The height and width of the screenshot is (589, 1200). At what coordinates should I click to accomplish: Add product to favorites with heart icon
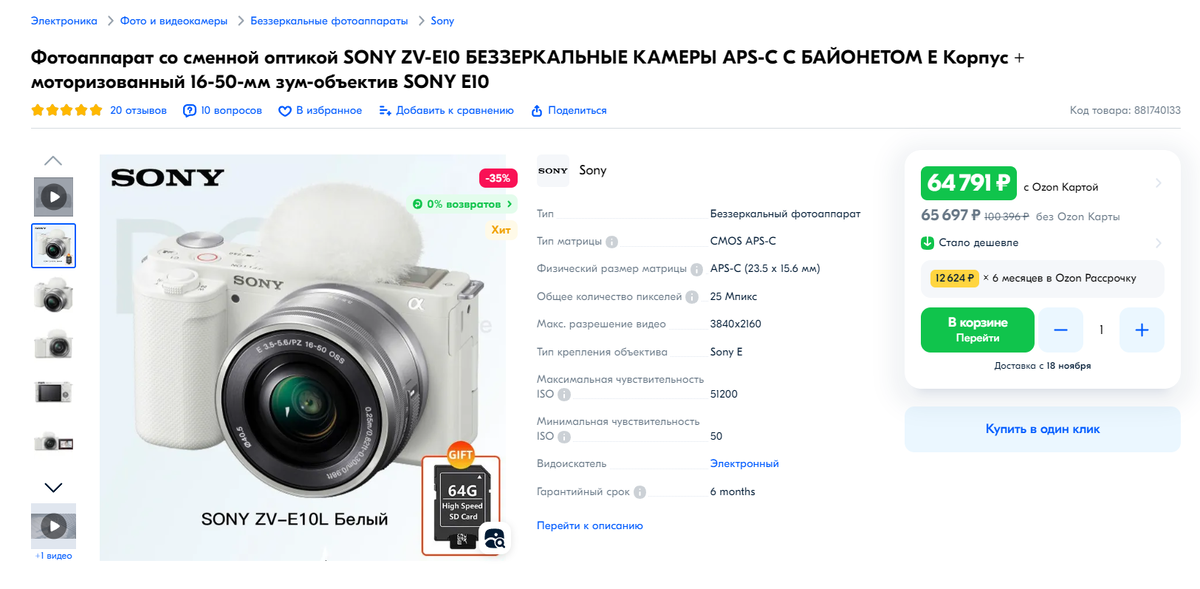(284, 111)
